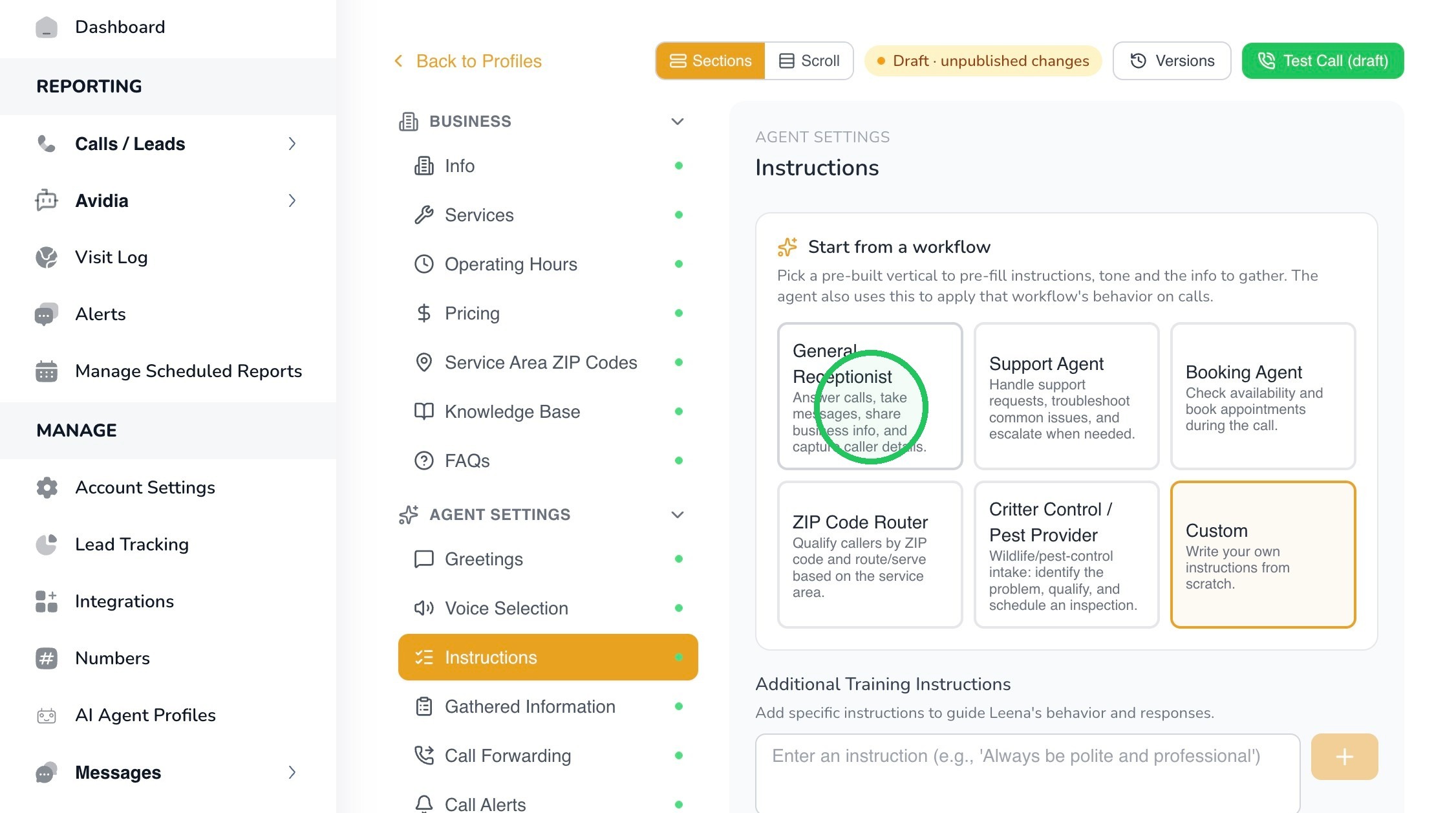Image resolution: width=1456 pixels, height=813 pixels.
Task: Select the Custom workflow card
Action: pyautogui.click(x=1263, y=554)
